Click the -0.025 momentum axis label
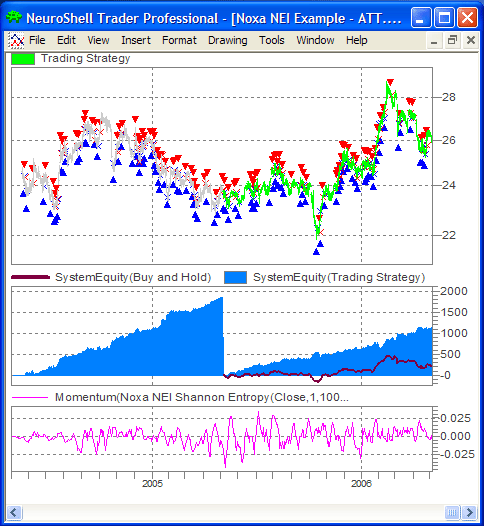 click(x=457, y=455)
